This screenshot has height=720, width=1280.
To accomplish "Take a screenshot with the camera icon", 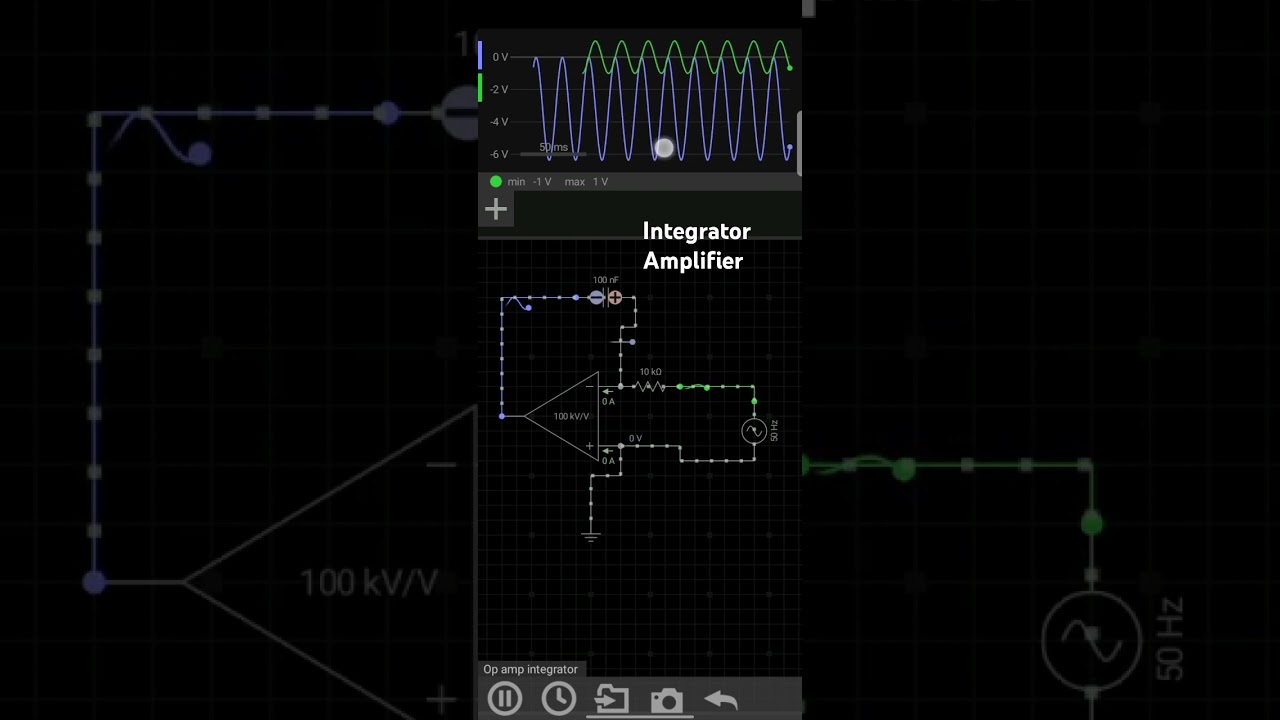I will (666, 699).
